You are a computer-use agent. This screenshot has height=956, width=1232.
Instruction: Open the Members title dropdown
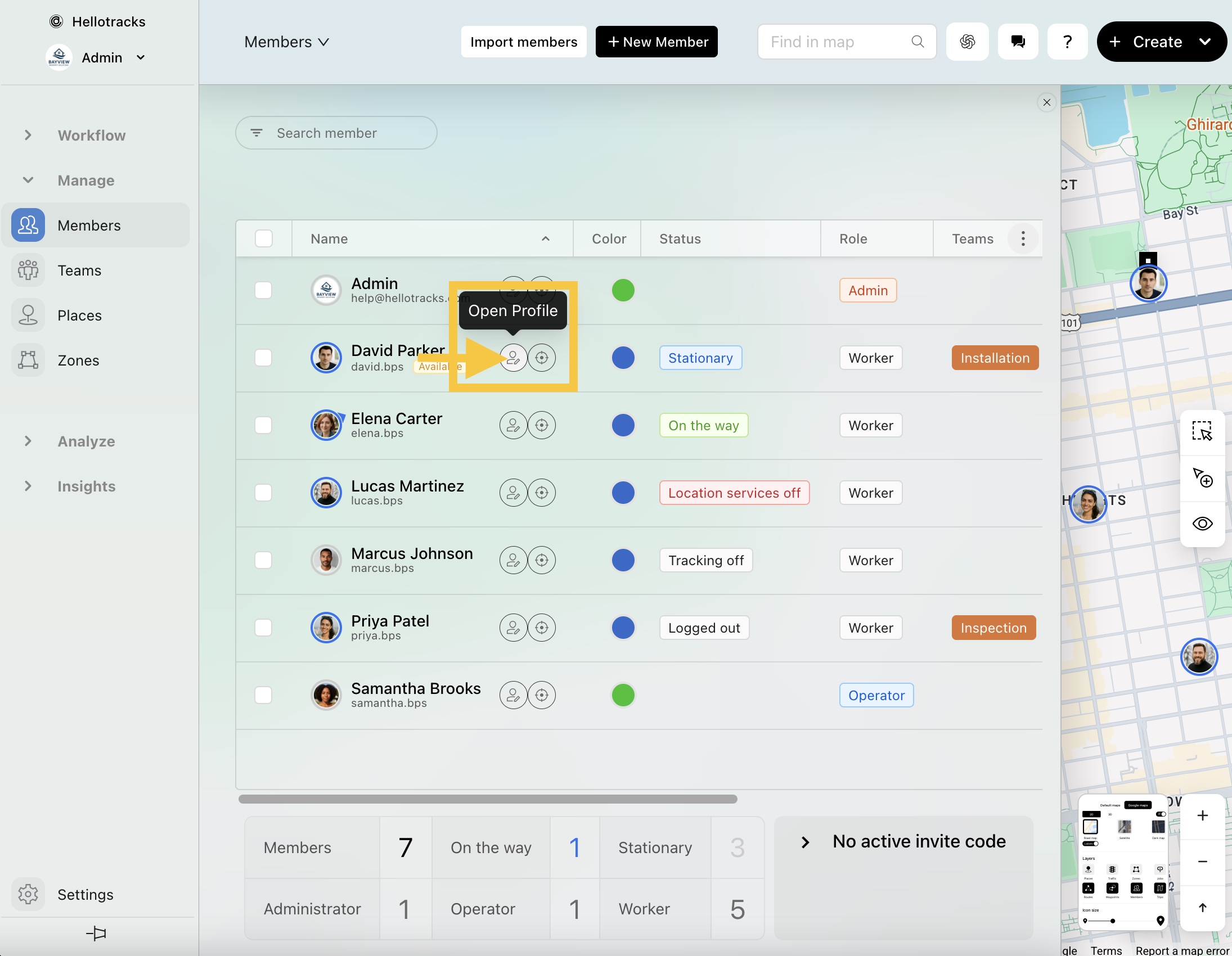point(286,42)
